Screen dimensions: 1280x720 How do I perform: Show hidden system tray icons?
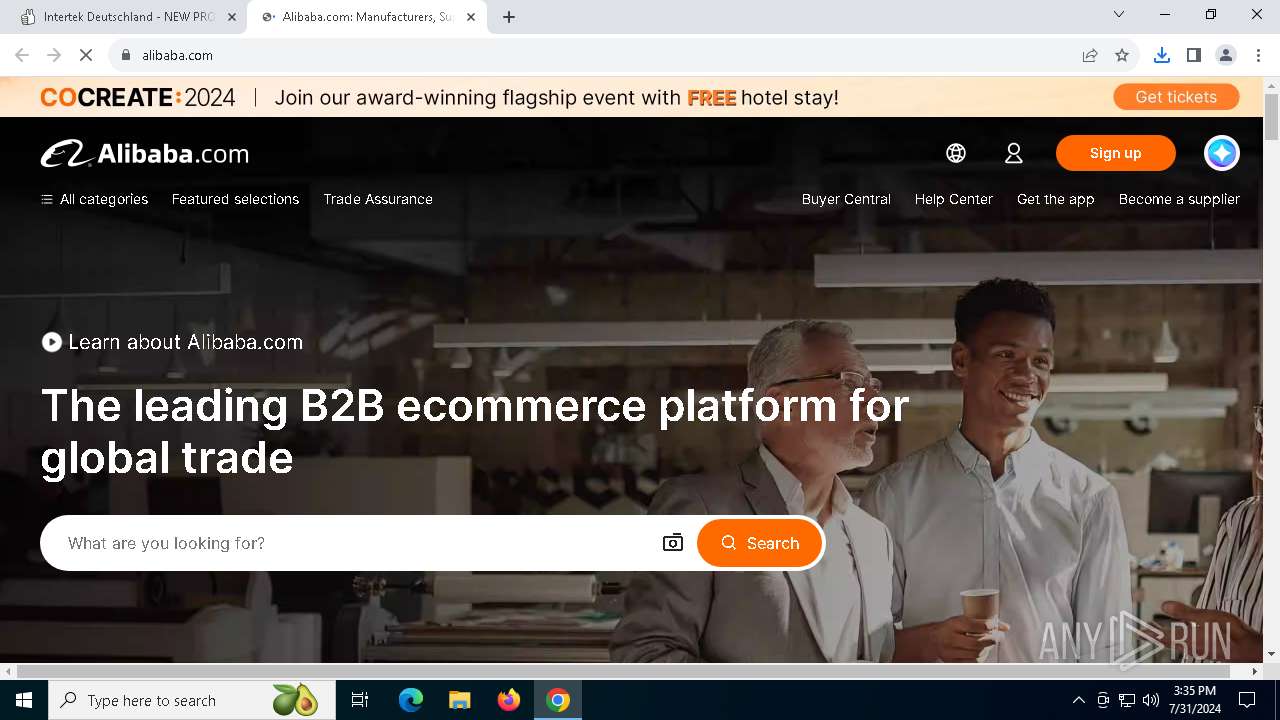pos(1079,700)
